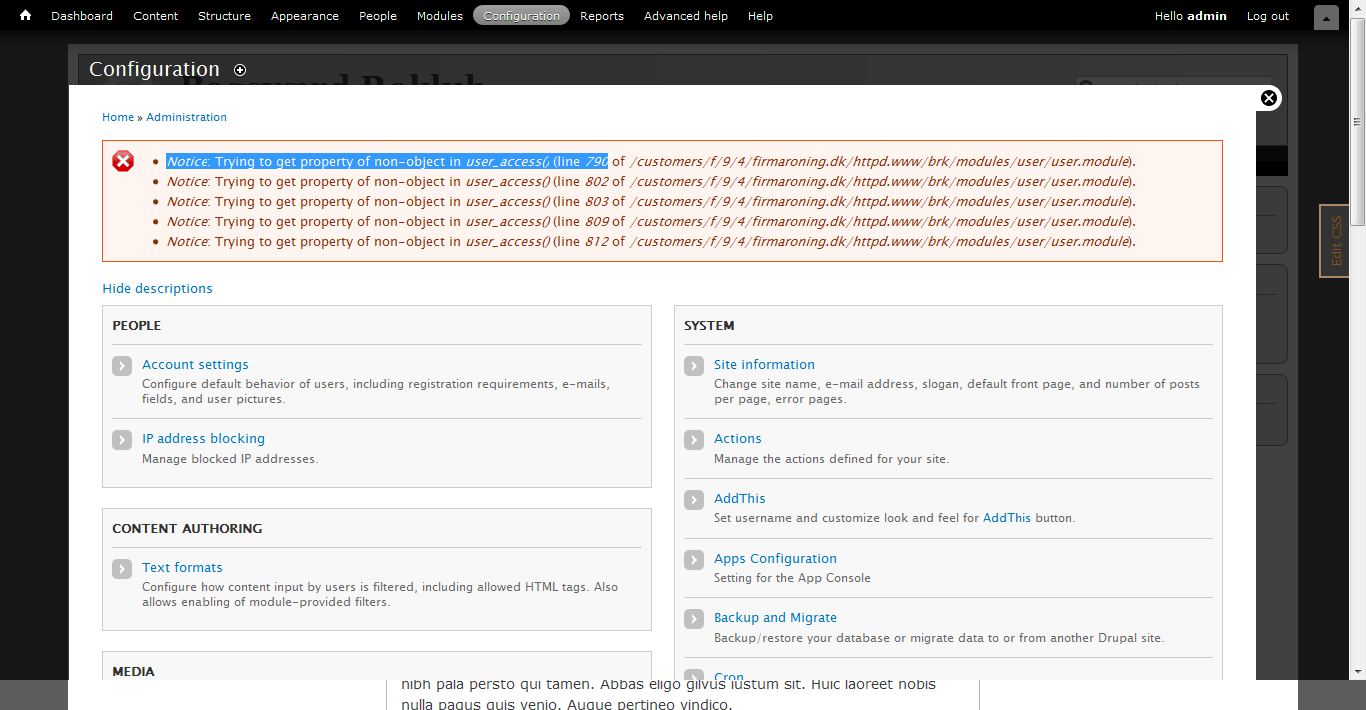1366x710 pixels.
Task: Click the home icon in admin toolbar
Action: pyautogui.click(x=26, y=16)
